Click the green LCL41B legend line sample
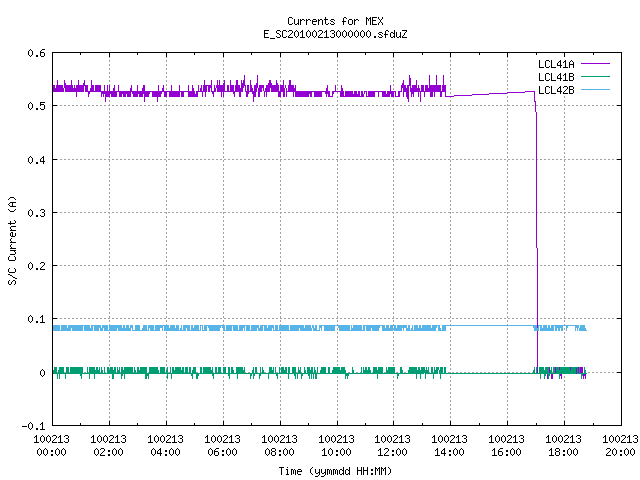 tap(595, 77)
